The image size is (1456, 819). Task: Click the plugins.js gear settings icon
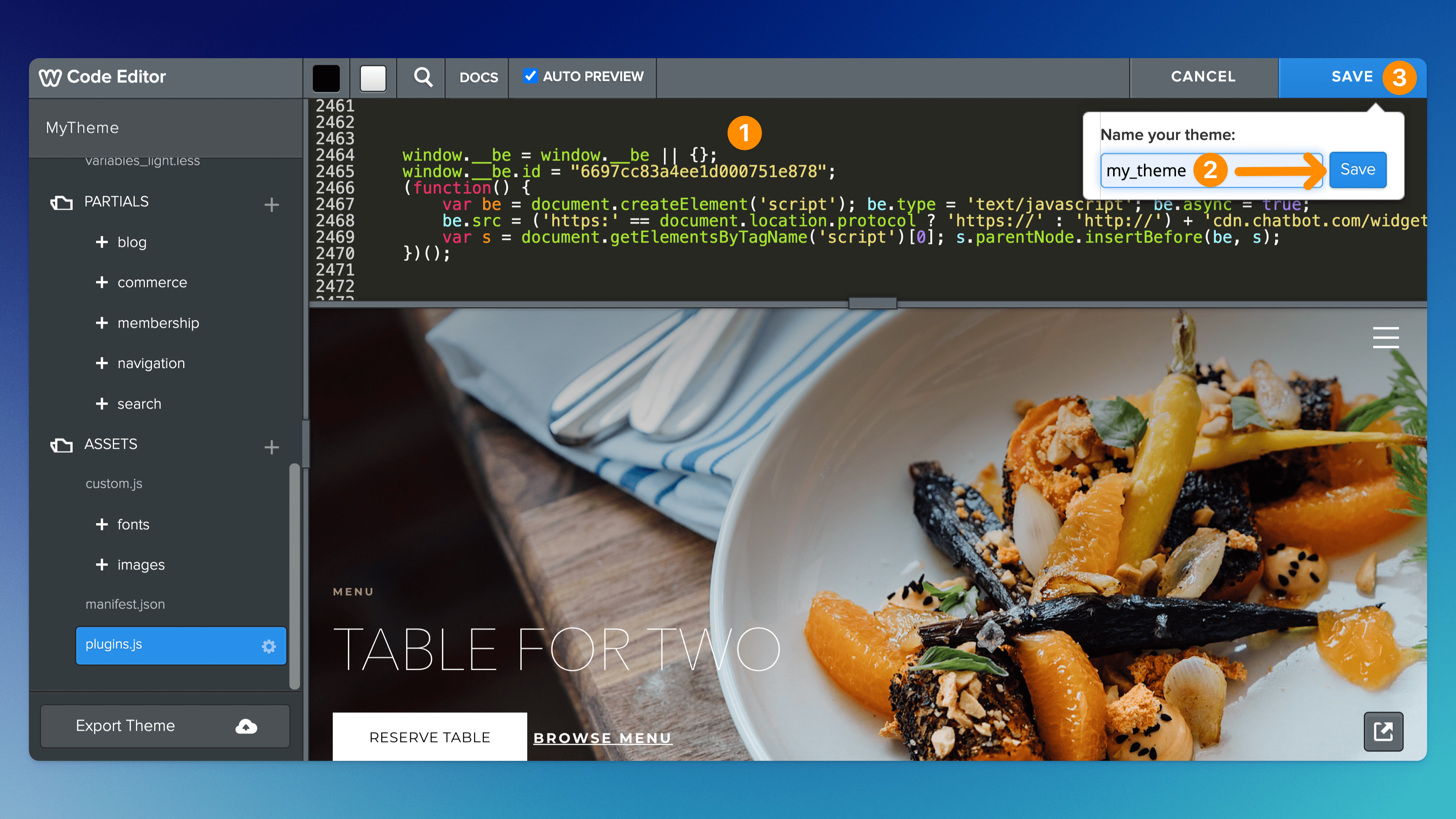point(269,646)
